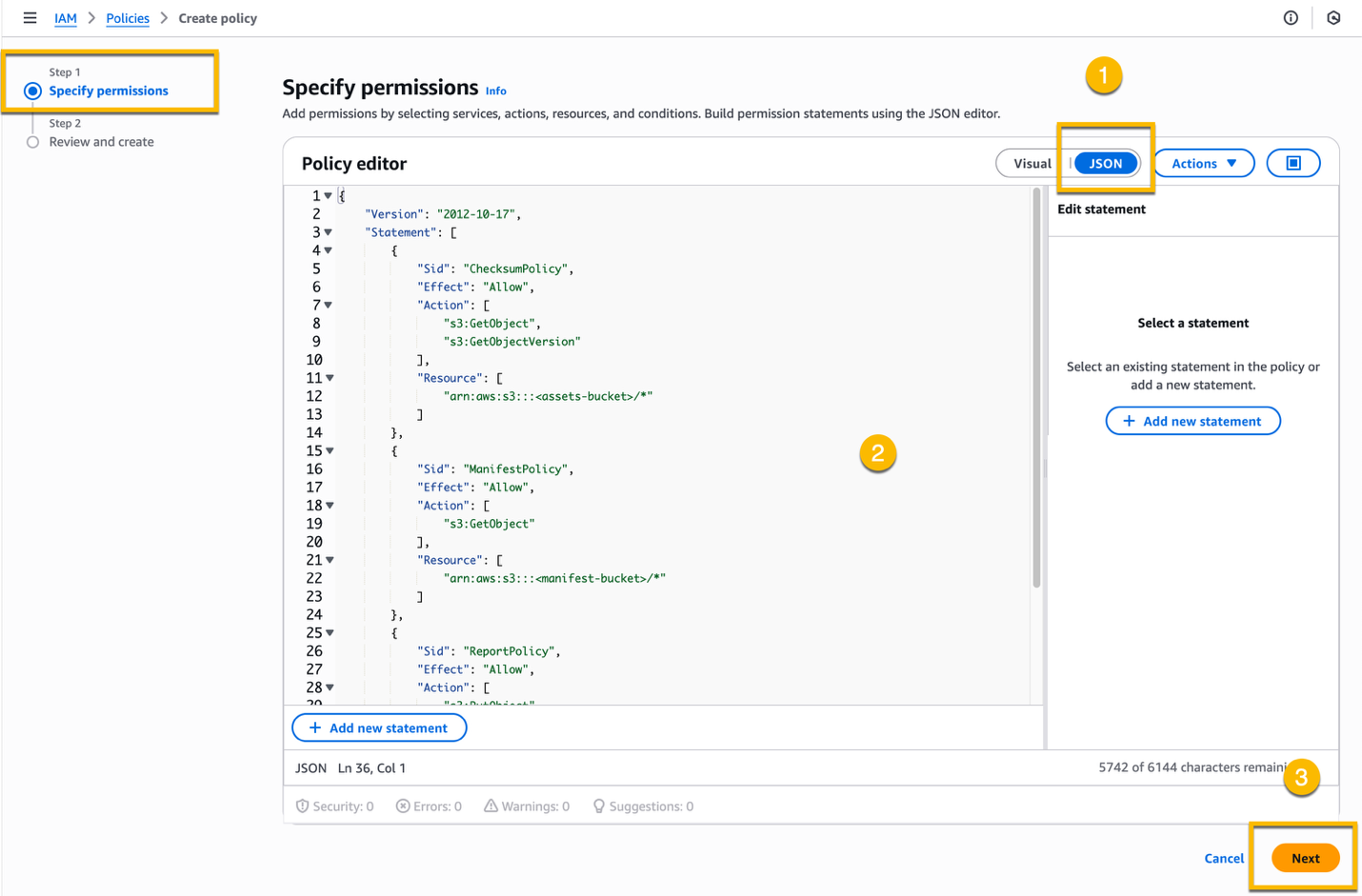
Task: Collapse the ManifestPolicy statement triangle on line 15
Action: pyautogui.click(x=328, y=450)
